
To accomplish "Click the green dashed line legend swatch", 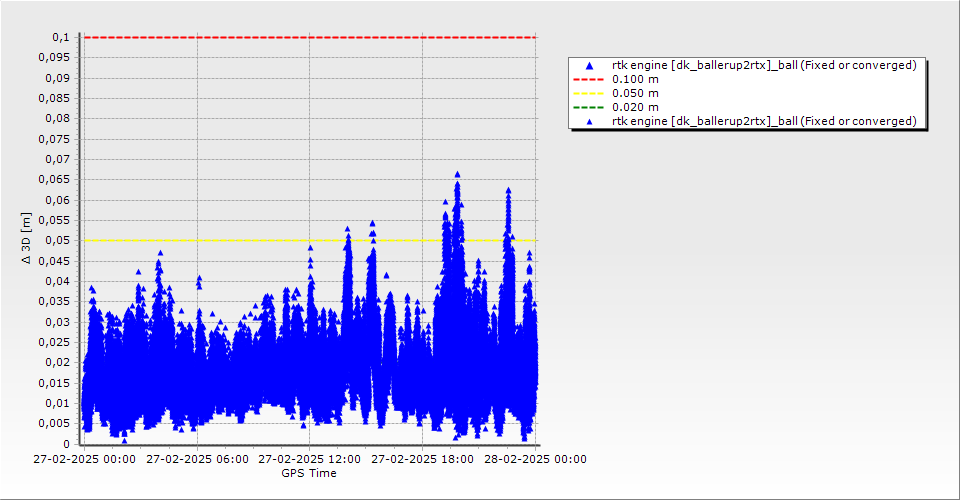I will 588,108.
